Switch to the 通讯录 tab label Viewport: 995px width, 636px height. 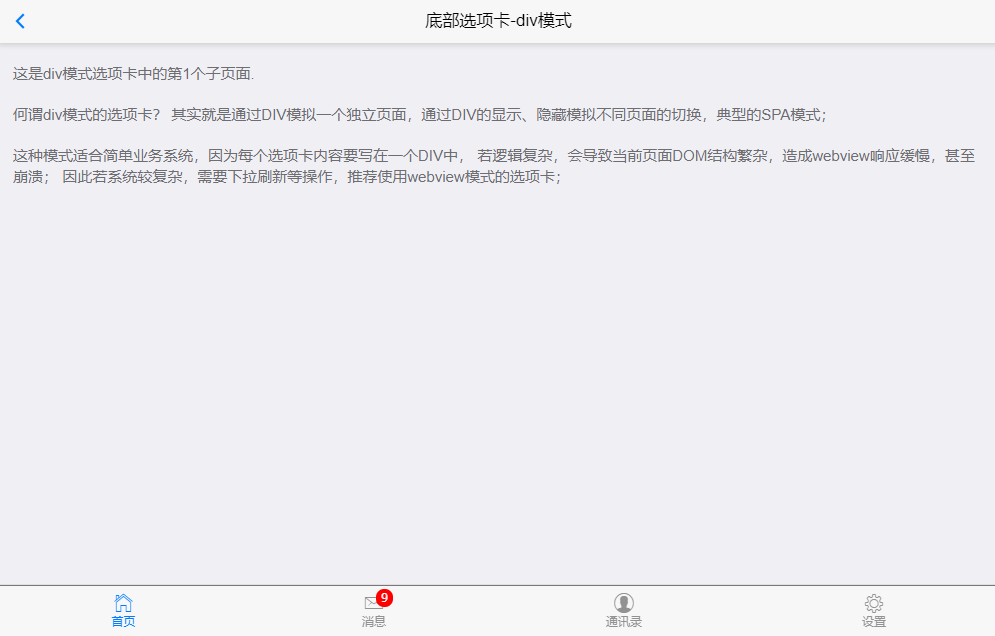pos(623,621)
